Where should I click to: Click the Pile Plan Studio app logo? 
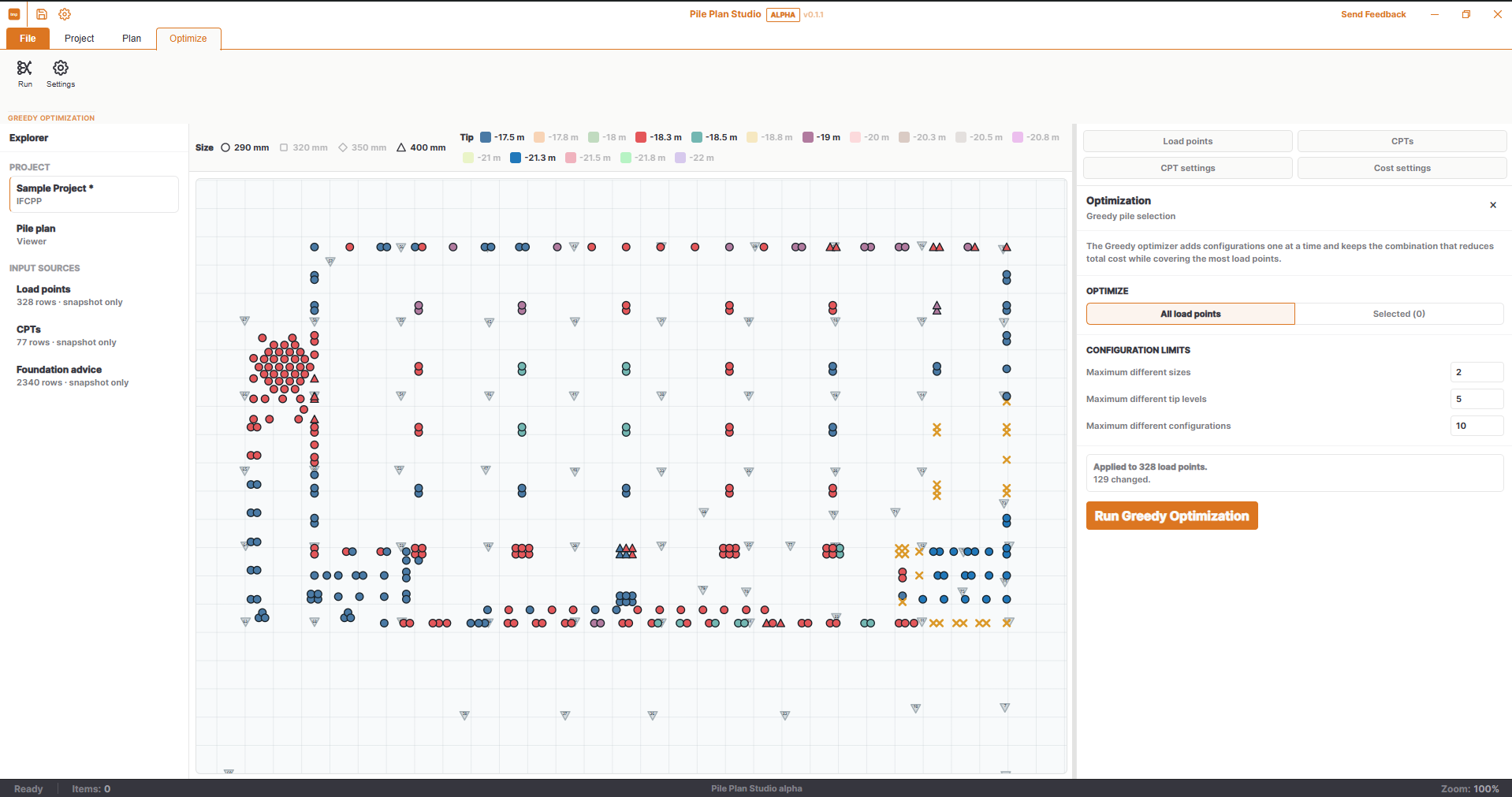(14, 14)
